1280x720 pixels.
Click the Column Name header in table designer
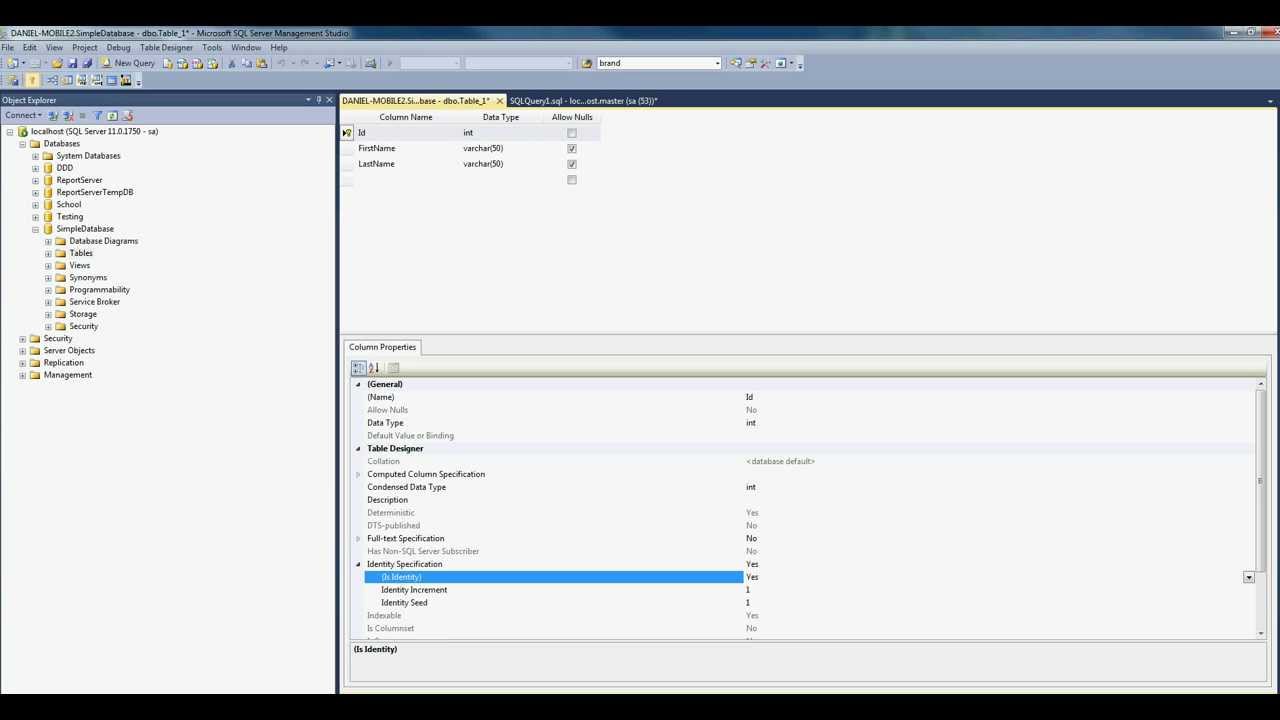(406, 117)
